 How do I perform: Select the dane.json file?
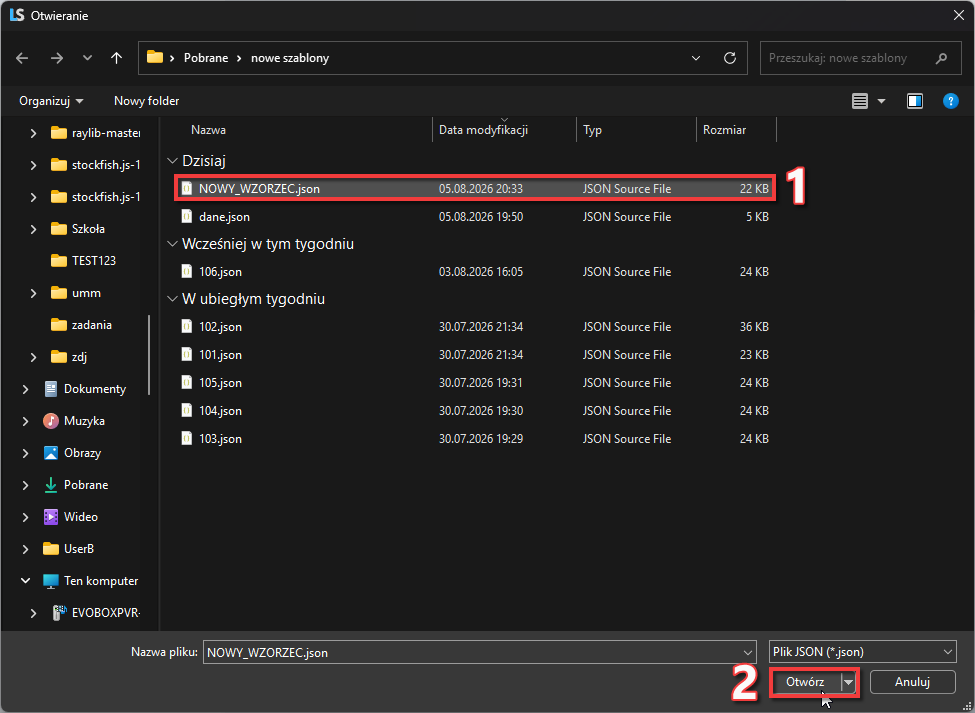pos(473,217)
